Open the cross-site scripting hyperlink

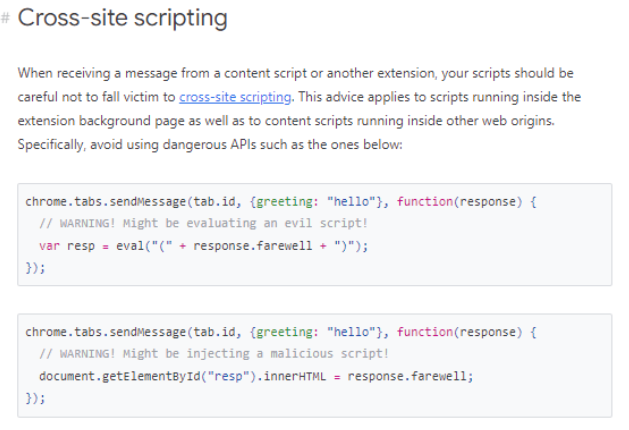point(235,97)
